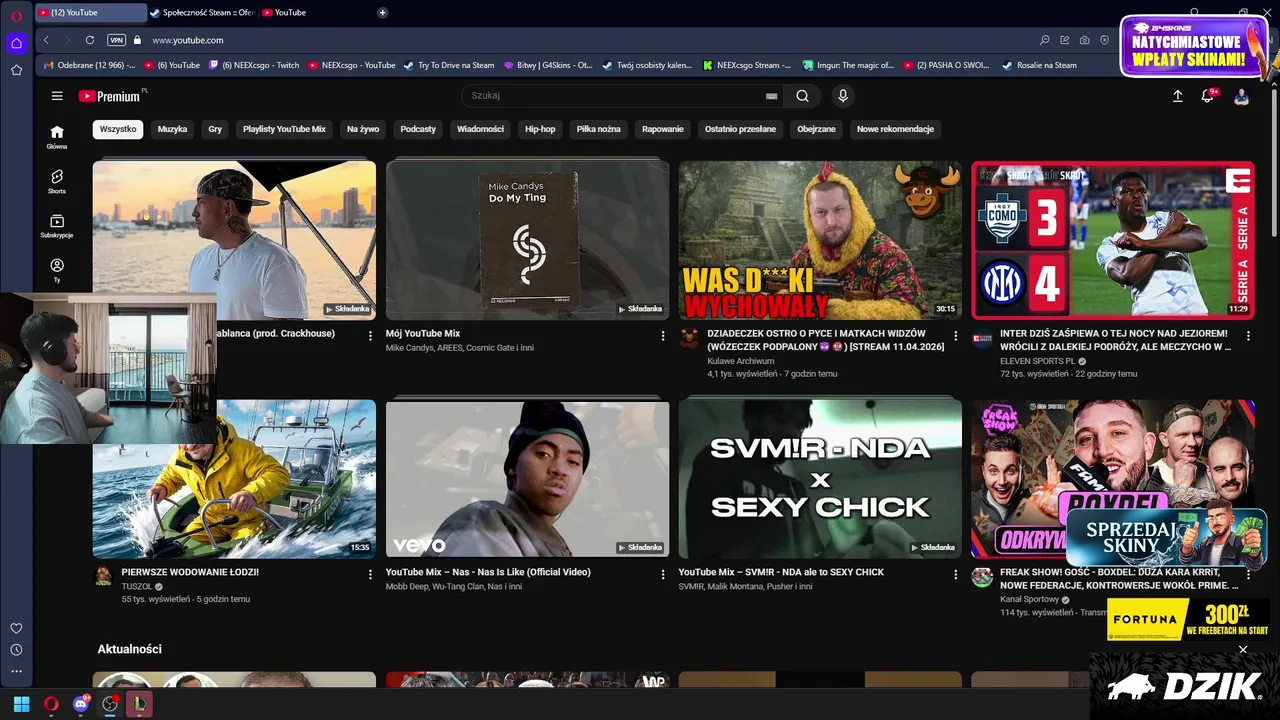
Task: Open more options for the Nas Is Like mix
Action: (x=662, y=575)
